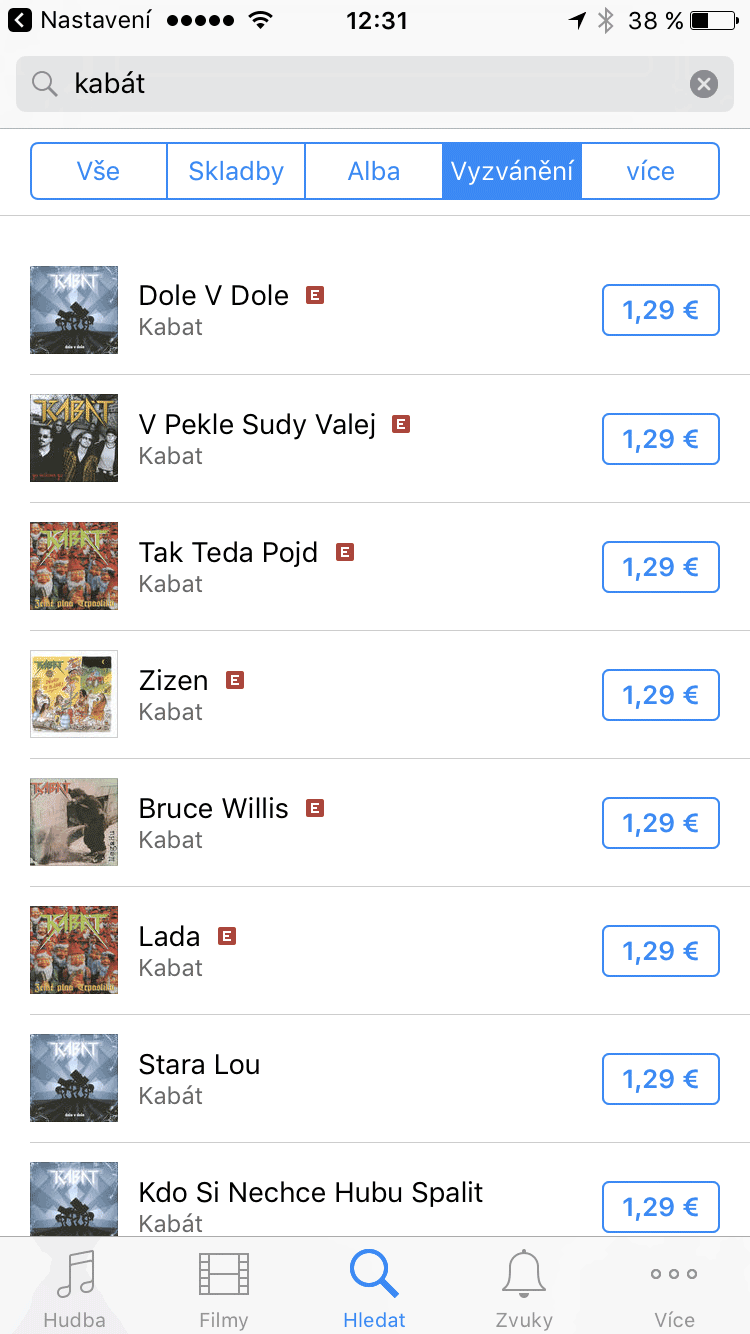The height and width of the screenshot is (1334, 750).
Task: Buy Dole V Dole for 1,29 €
Action: (x=660, y=310)
